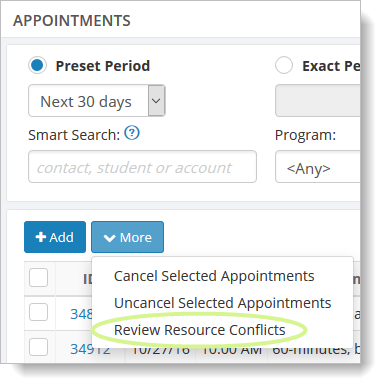
Task: Choose Uncancel Selected Appointments
Action: 222,303
